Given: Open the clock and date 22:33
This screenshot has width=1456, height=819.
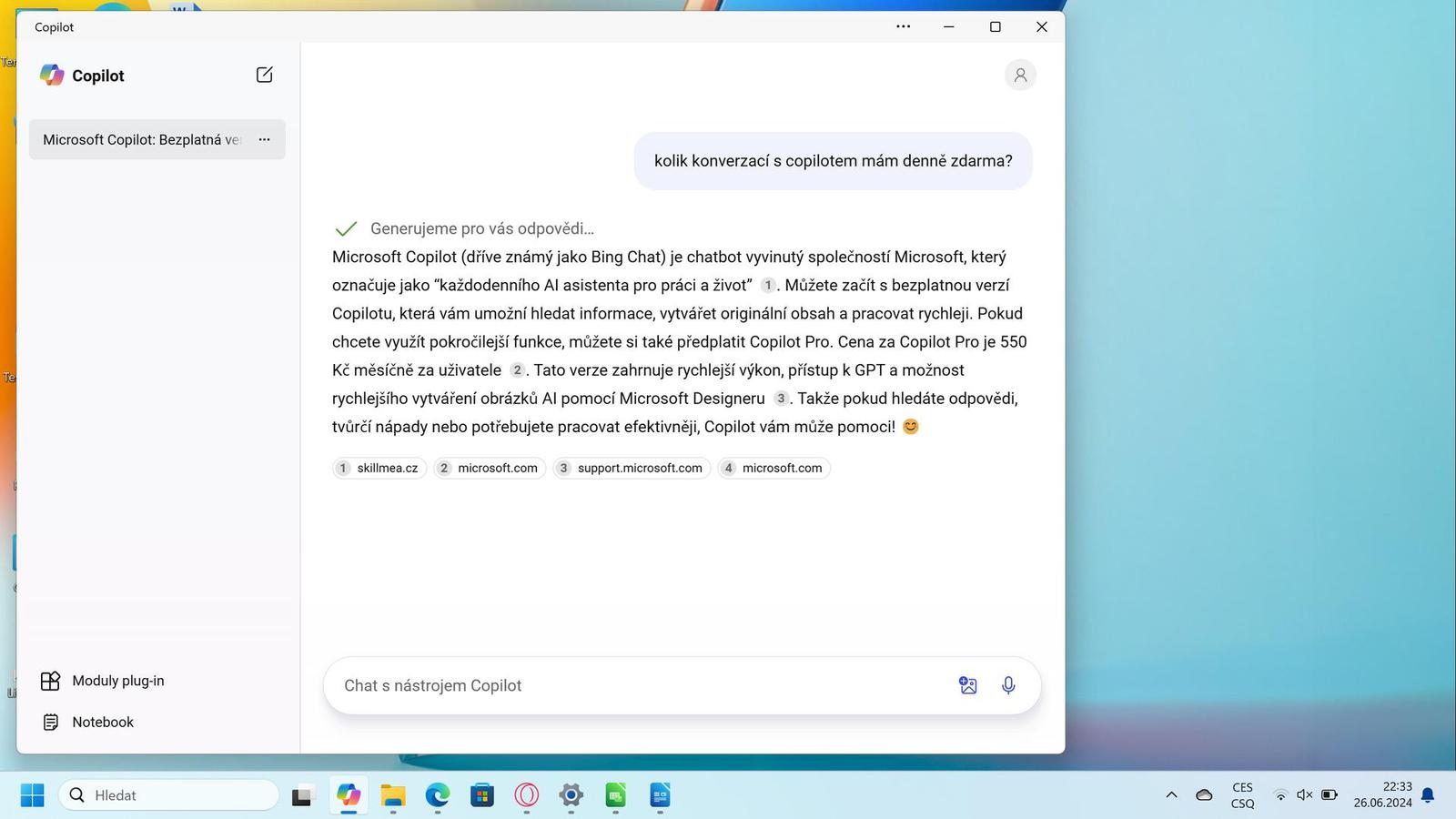Looking at the screenshot, I should pos(1382,795).
